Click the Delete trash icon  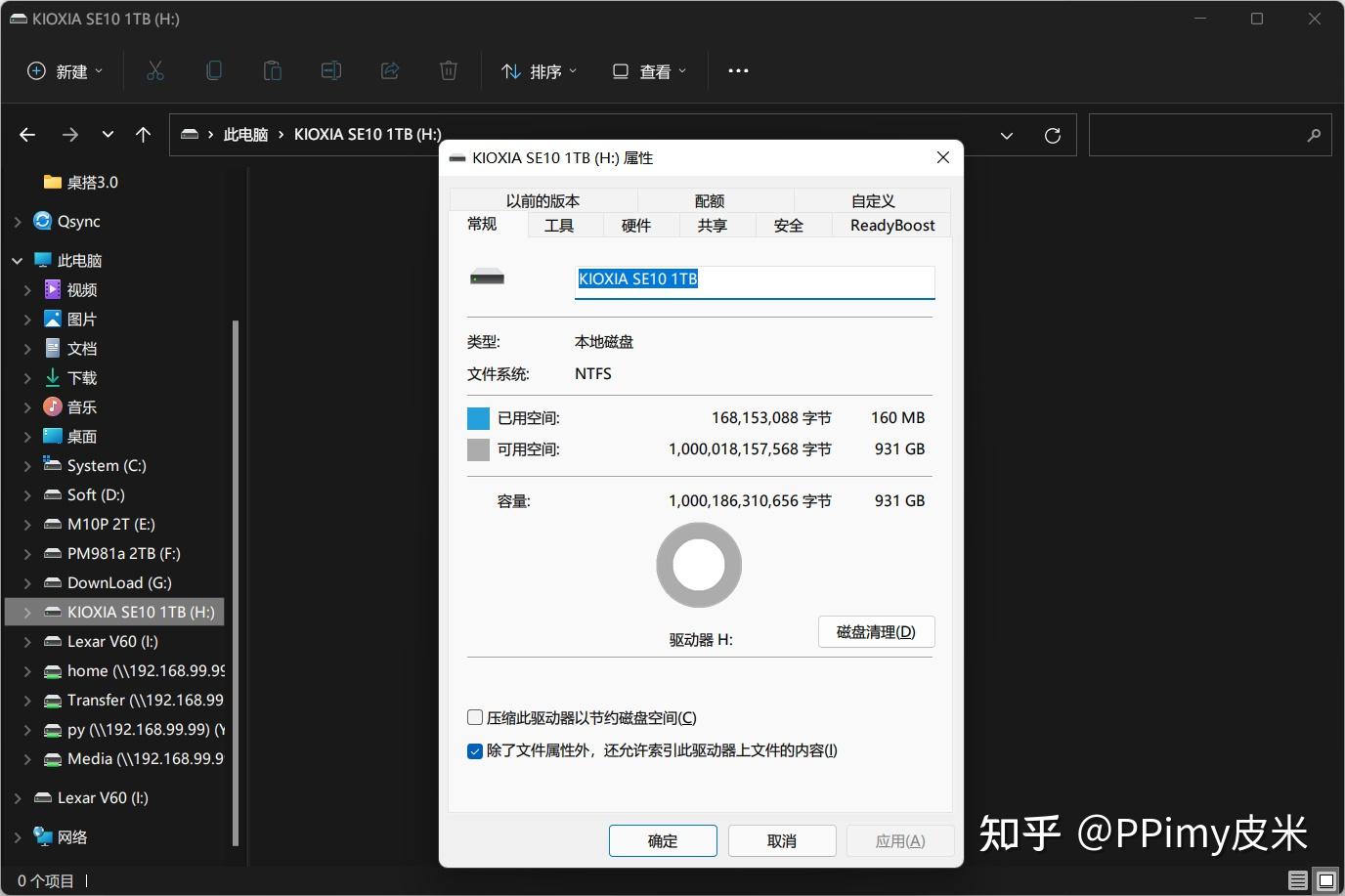(x=449, y=70)
